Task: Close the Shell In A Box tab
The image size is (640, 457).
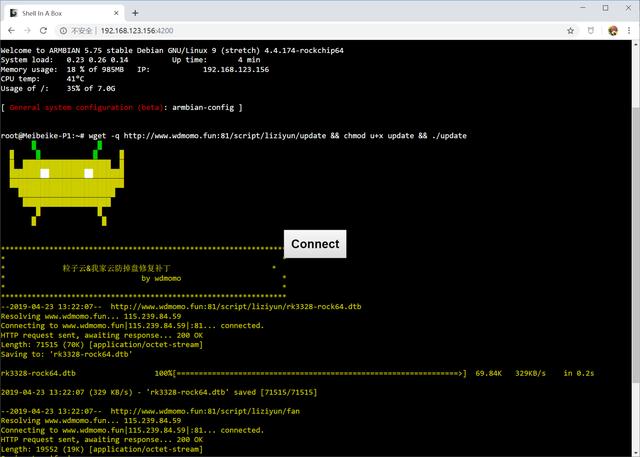Action: [116, 13]
